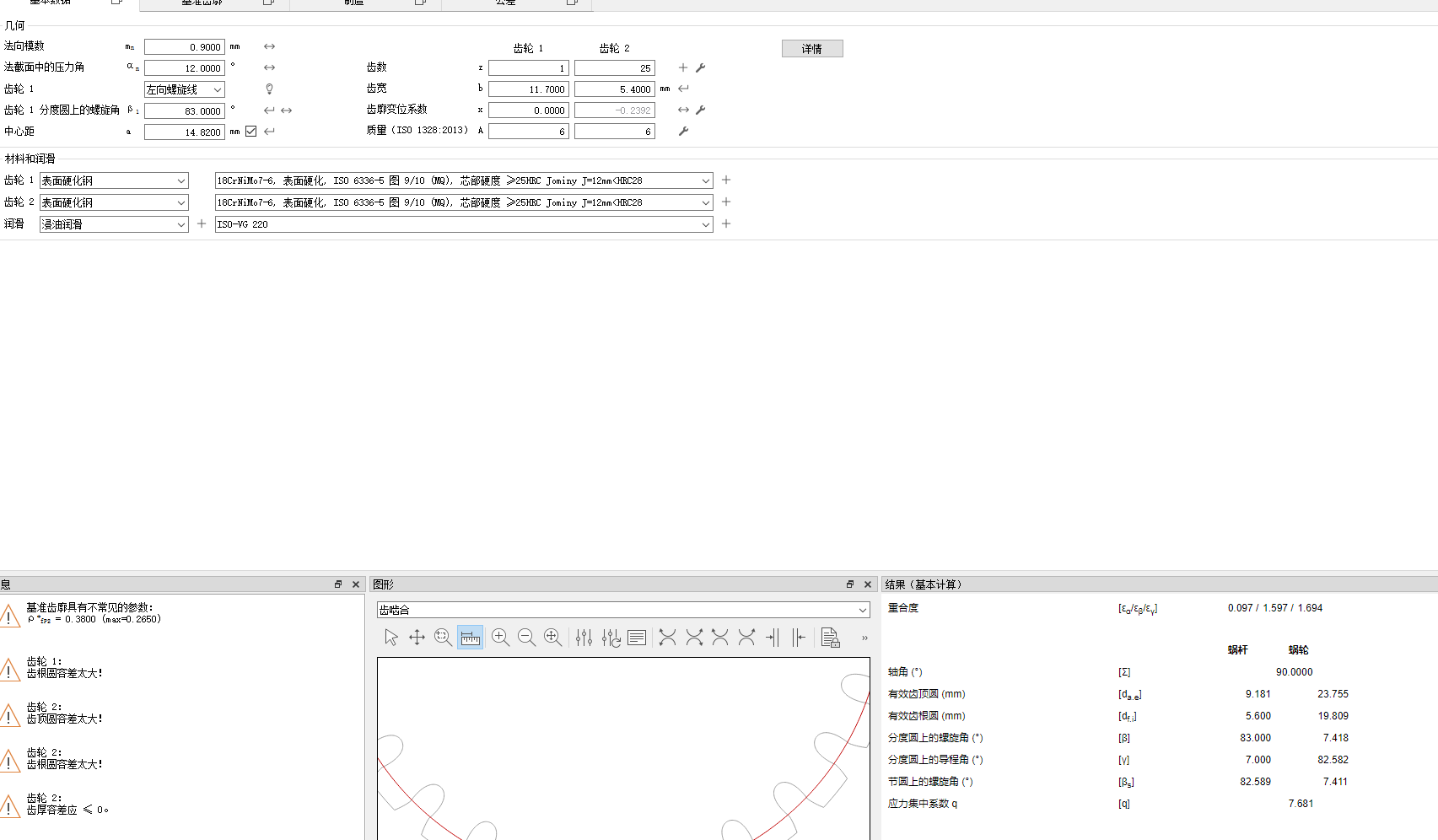Image resolution: width=1438 pixels, height=840 pixels.
Task: Click the zoom in magnifier icon
Action: (x=500, y=638)
